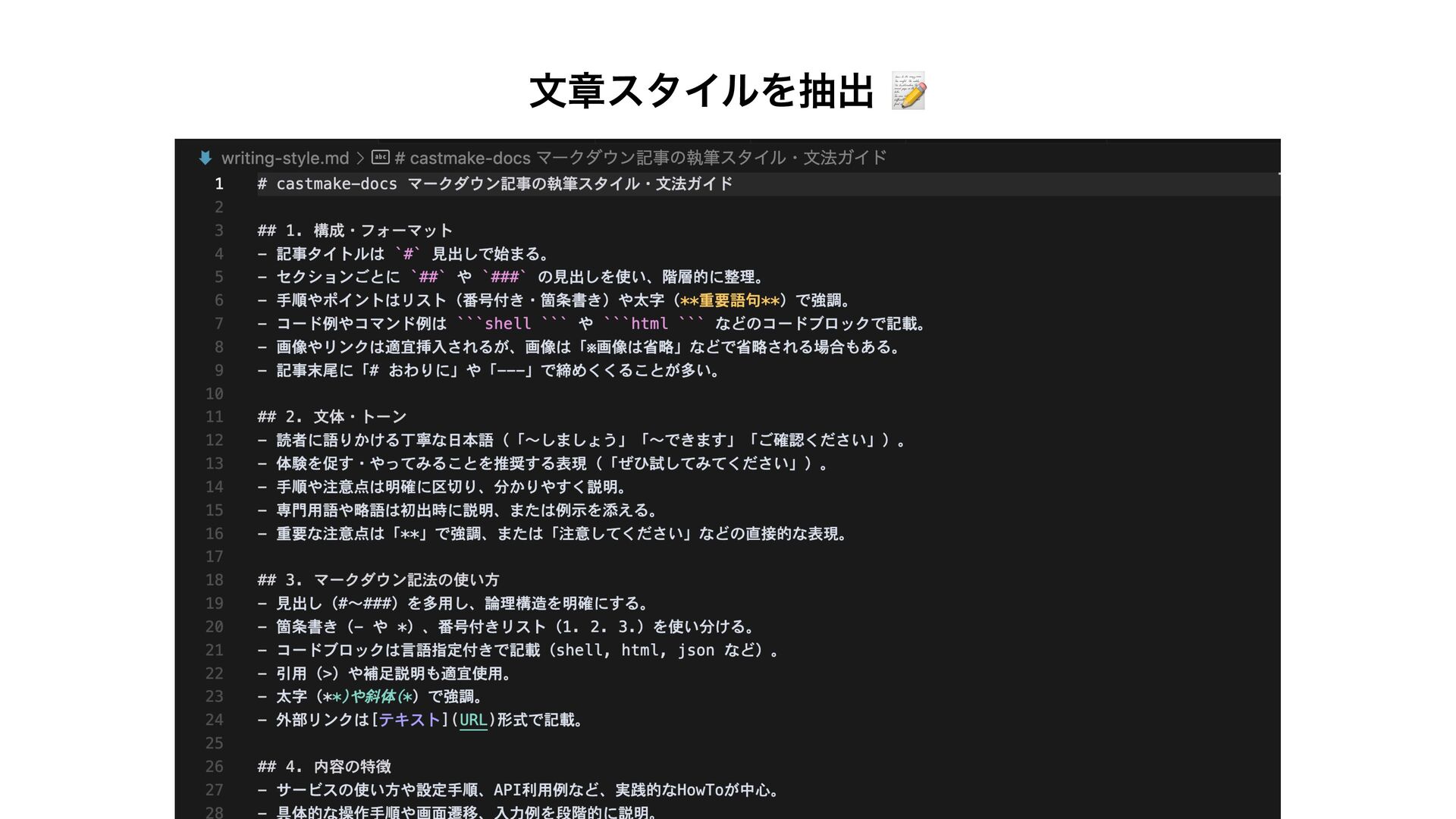This screenshot has height=819, width=1456.
Task: Click '```html ```' code text on line 7
Action: click(654, 324)
